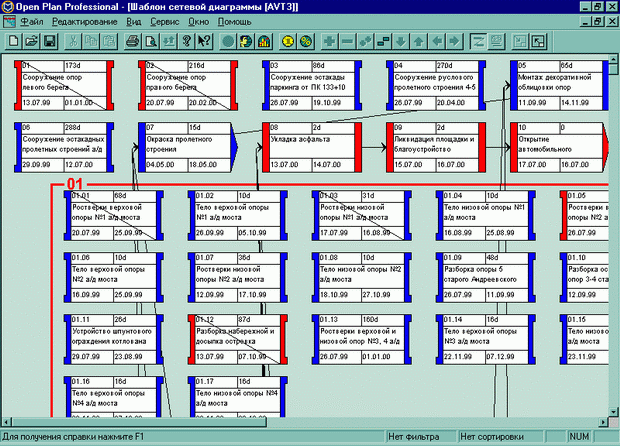
Task: Open a file with the folder icon
Action: [31, 41]
